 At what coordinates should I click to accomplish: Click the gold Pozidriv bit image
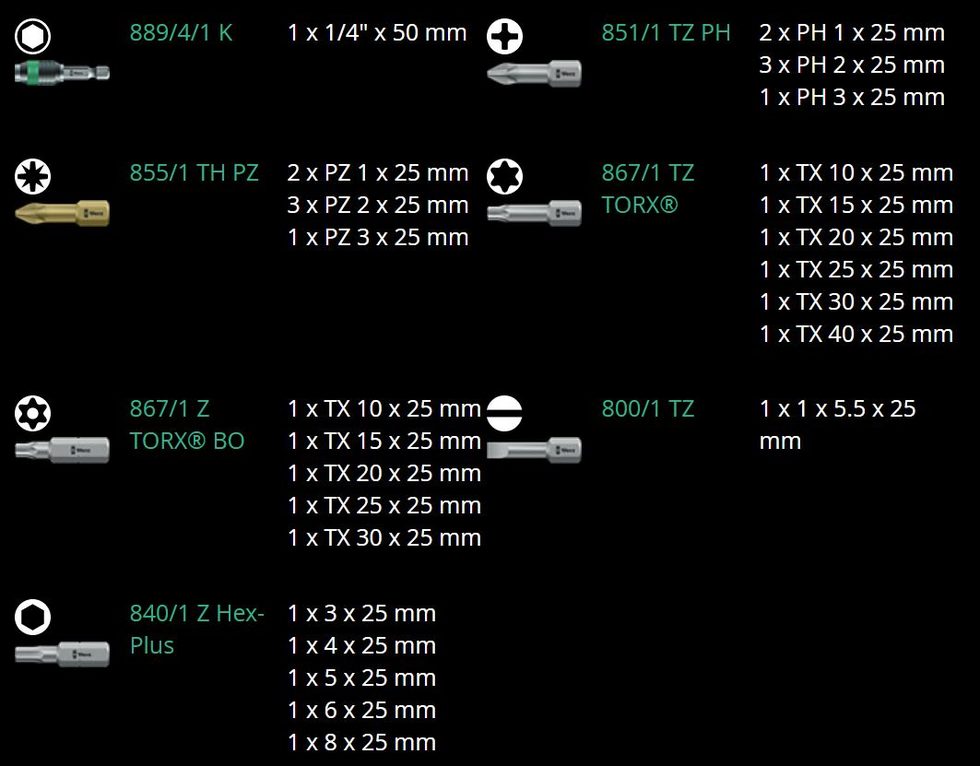pos(62,213)
